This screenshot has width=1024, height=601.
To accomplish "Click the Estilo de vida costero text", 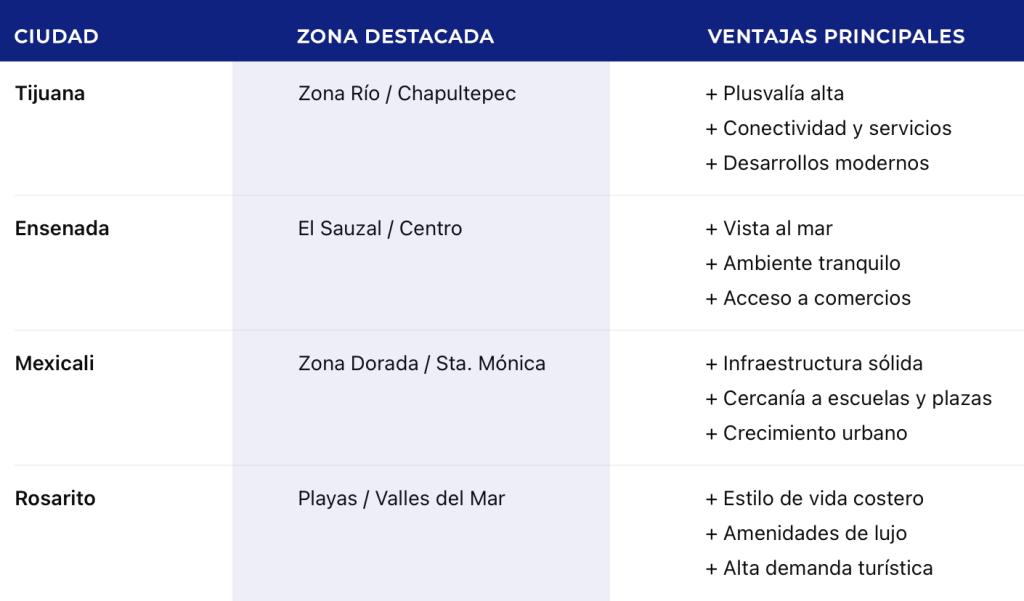I will click(815, 499).
